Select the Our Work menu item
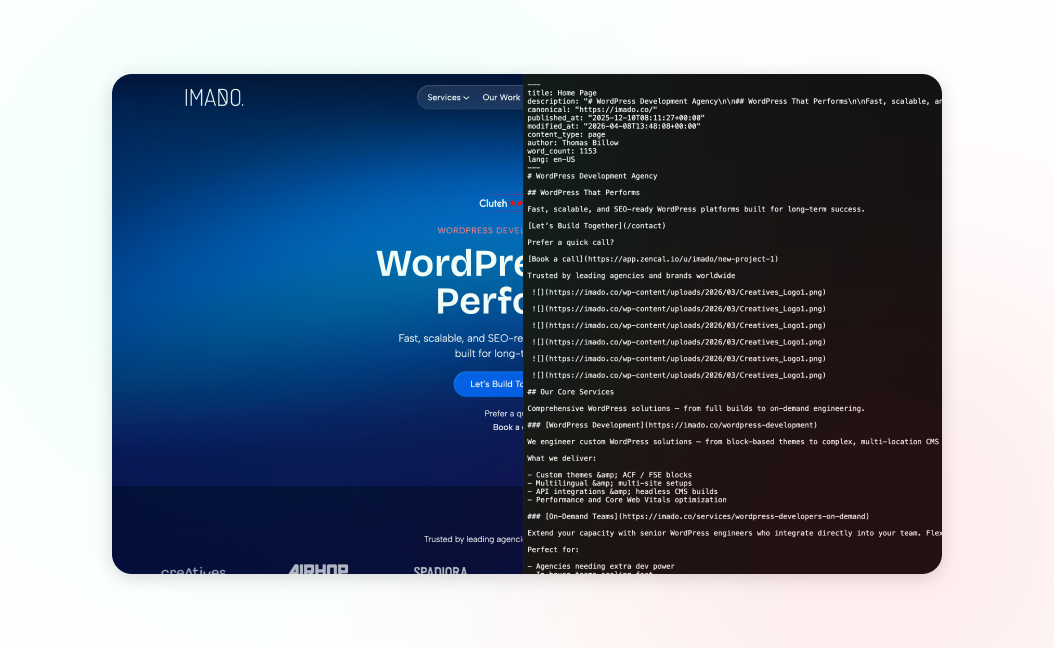This screenshot has width=1054, height=648. (502, 97)
